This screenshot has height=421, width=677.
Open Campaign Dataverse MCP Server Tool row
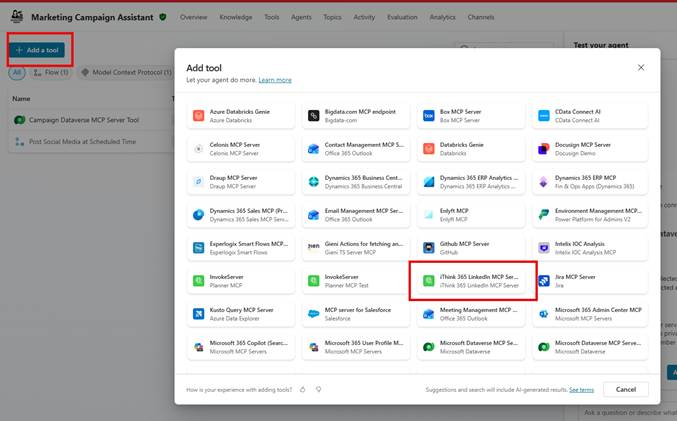click(x=84, y=120)
